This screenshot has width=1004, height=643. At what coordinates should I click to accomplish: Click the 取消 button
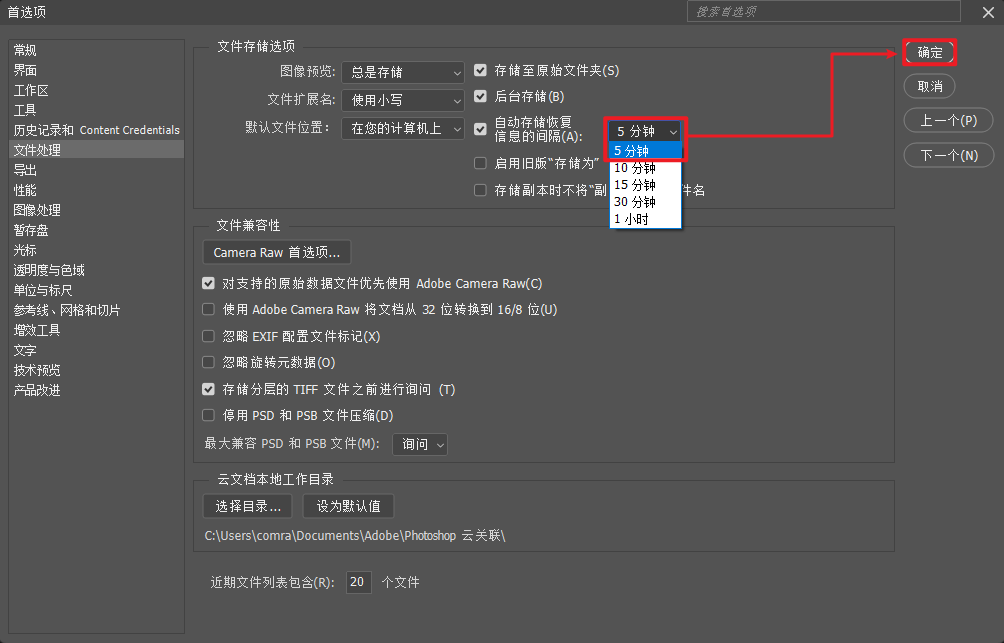click(930, 86)
